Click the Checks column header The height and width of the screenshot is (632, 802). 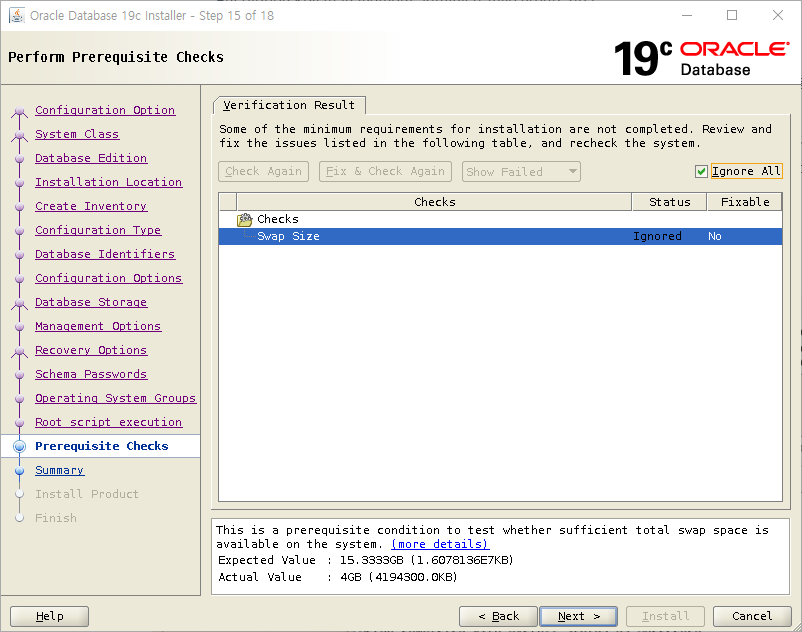[x=434, y=202]
